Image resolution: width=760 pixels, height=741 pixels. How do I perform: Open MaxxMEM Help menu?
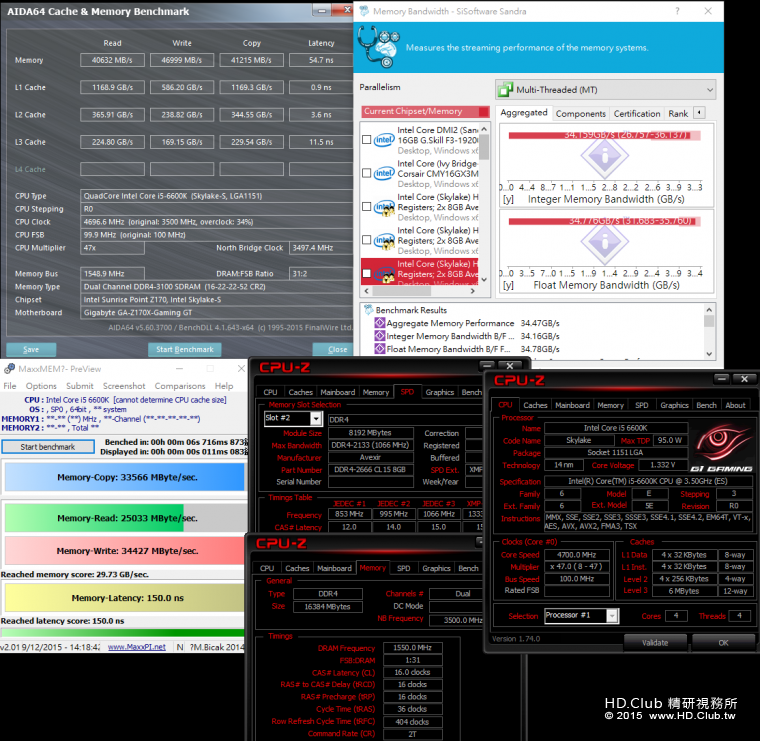[224, 386]
